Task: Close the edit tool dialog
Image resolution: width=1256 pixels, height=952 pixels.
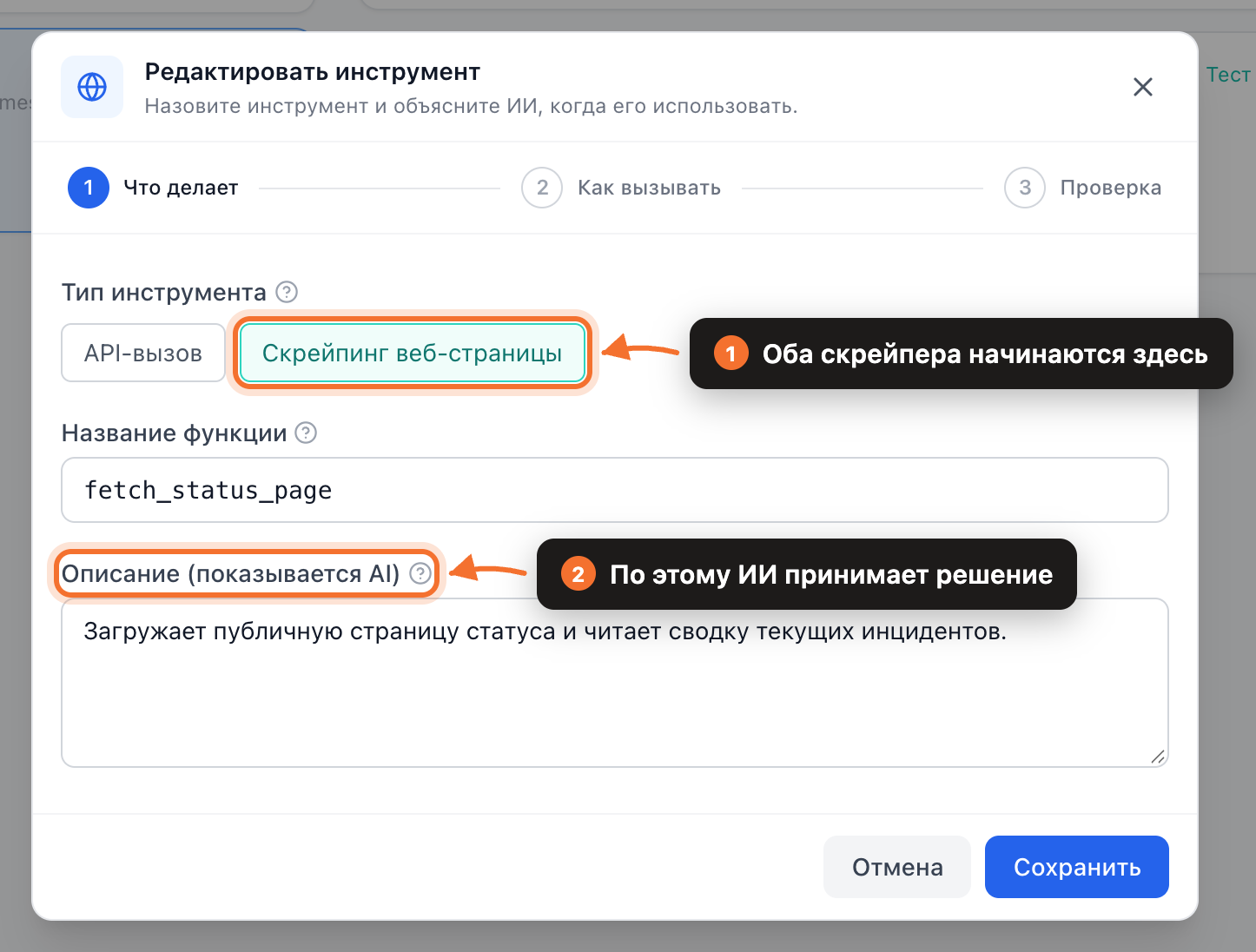Action: tap(1143, 87)
